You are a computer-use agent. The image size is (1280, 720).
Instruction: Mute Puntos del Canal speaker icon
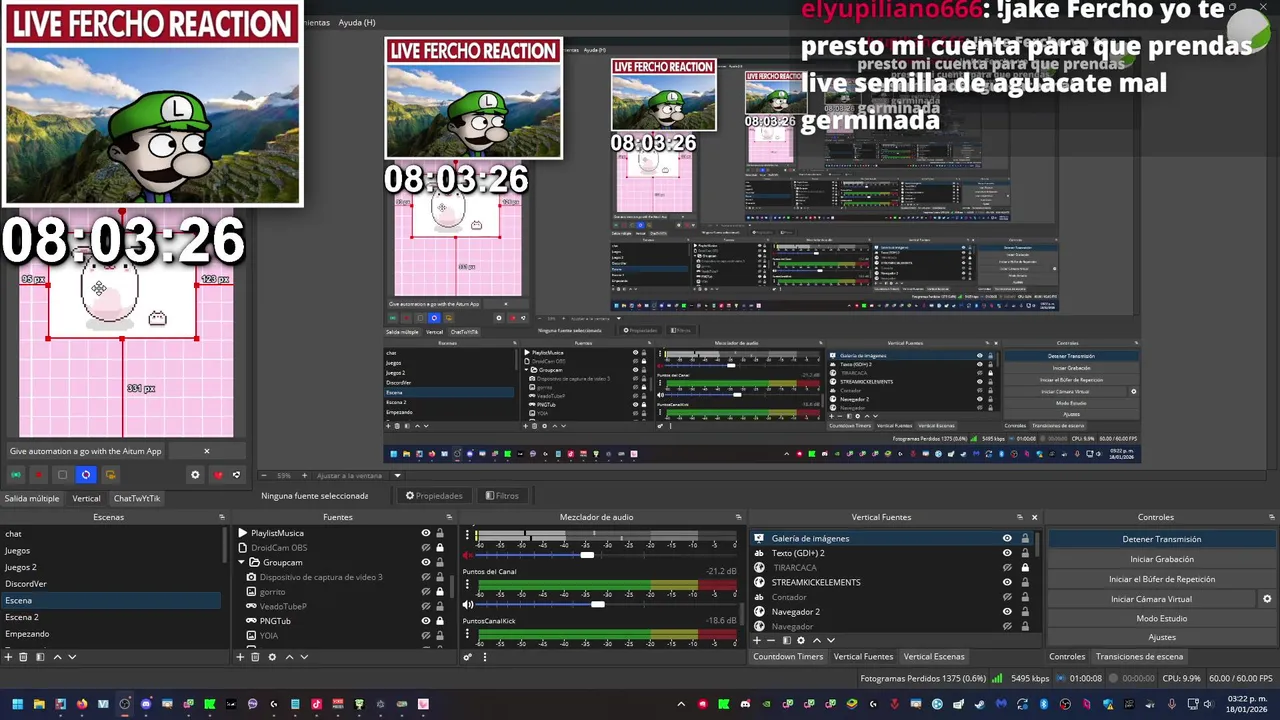pyautogui.click(x=467, y=604)
